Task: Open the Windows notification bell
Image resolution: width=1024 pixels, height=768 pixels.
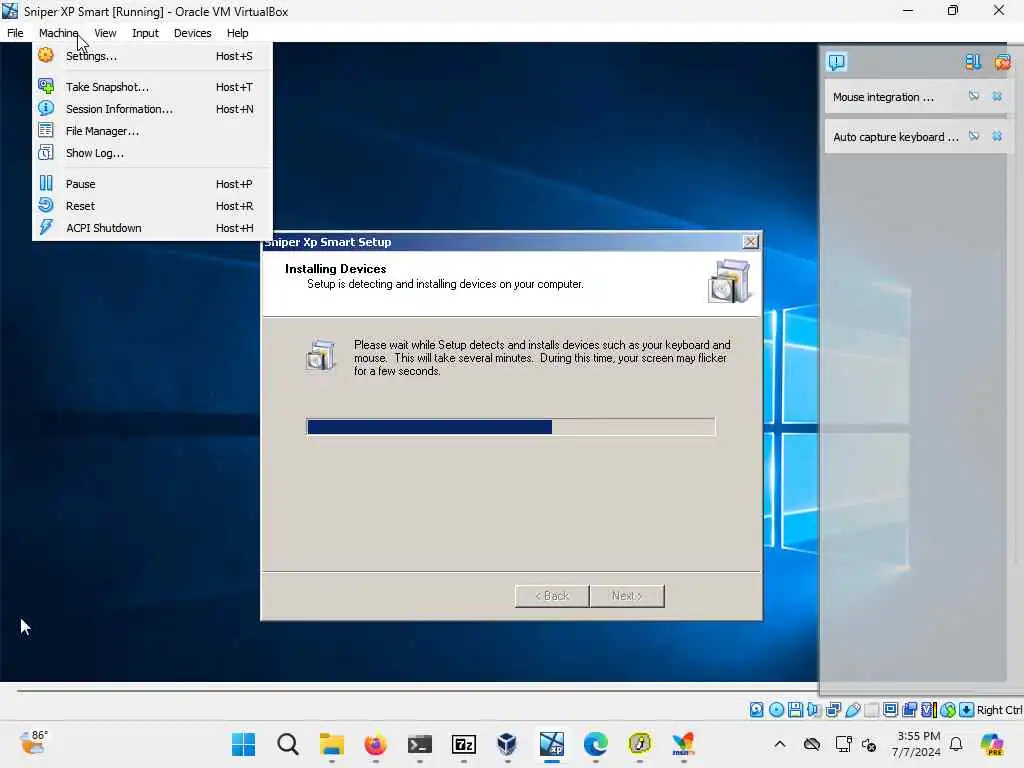Action: click(x=956, y=744)
